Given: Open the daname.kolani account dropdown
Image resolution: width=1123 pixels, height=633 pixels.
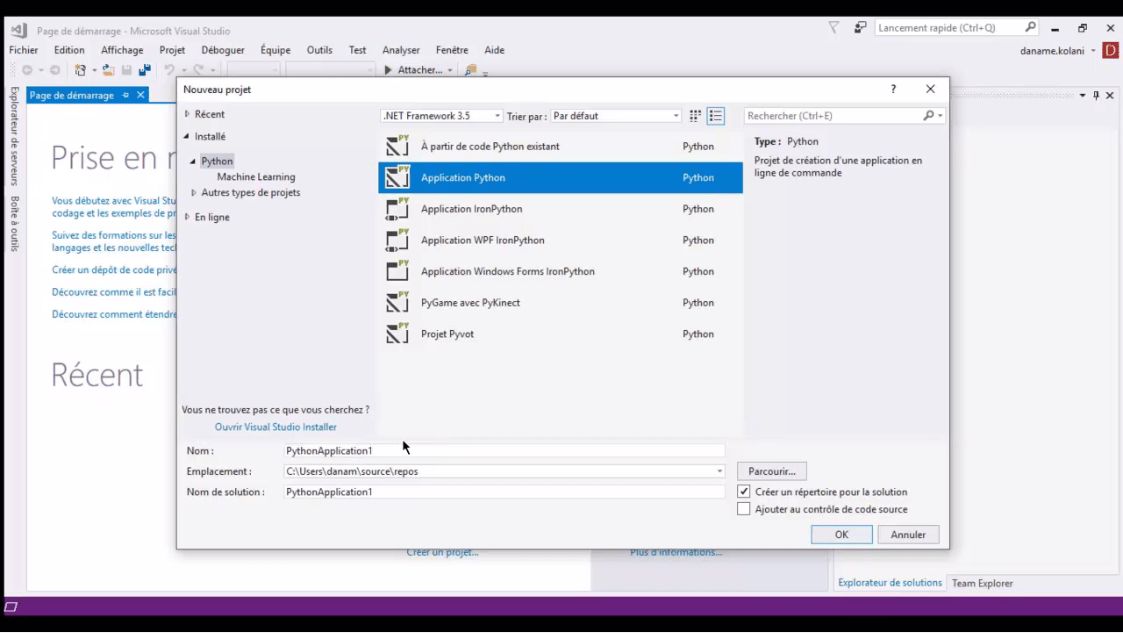Looking at the screenshot, I should click(x=1093, y=51).
